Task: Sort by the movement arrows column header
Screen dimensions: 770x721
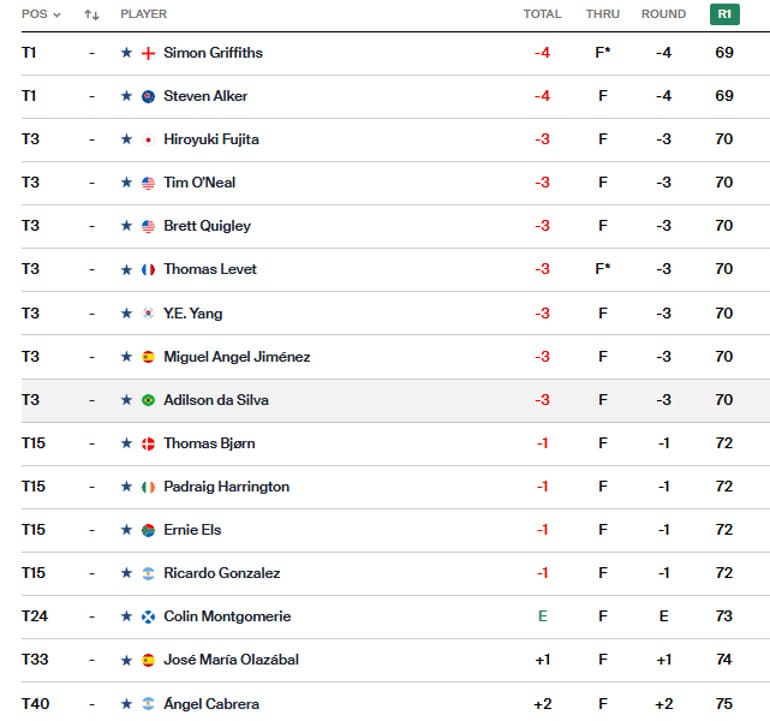Action: click(x=92, y=15)
